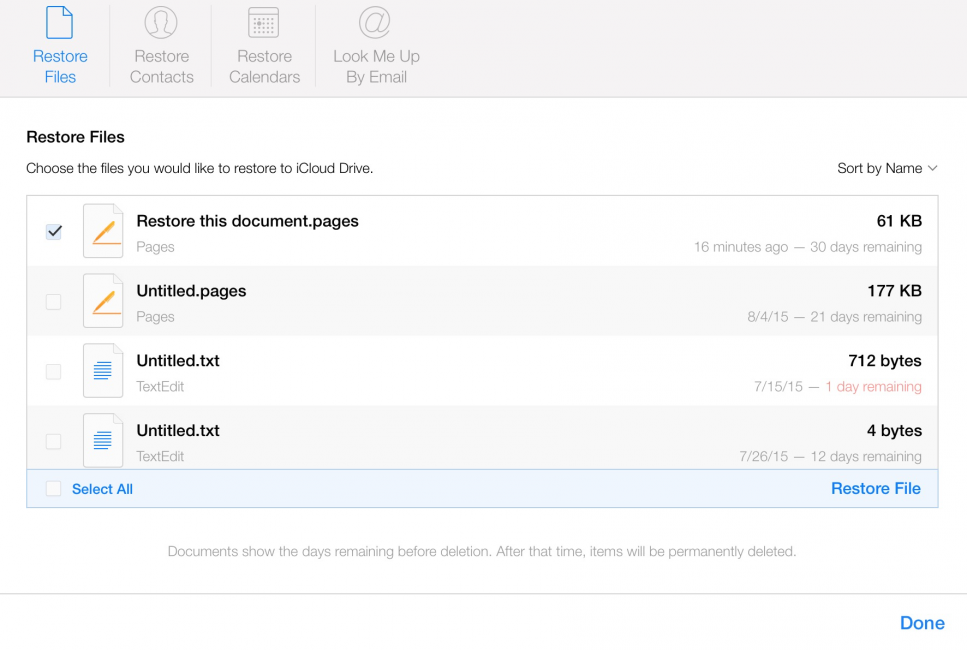Click TextEdit icon of 712 bytes Untitled.txt
967x650 pixels.
click(x=103, y=371)
